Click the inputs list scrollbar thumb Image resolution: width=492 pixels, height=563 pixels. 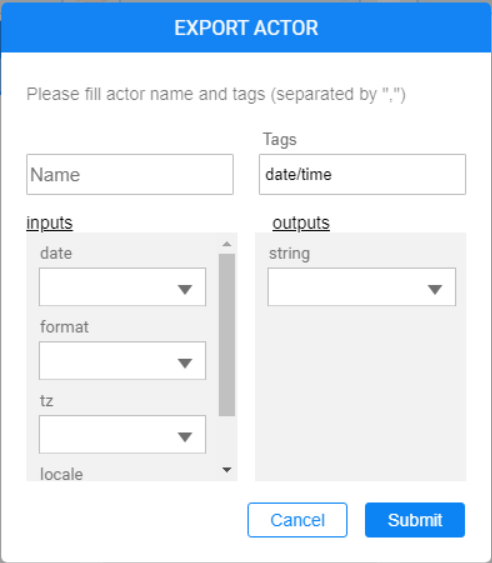pos(227,335)
